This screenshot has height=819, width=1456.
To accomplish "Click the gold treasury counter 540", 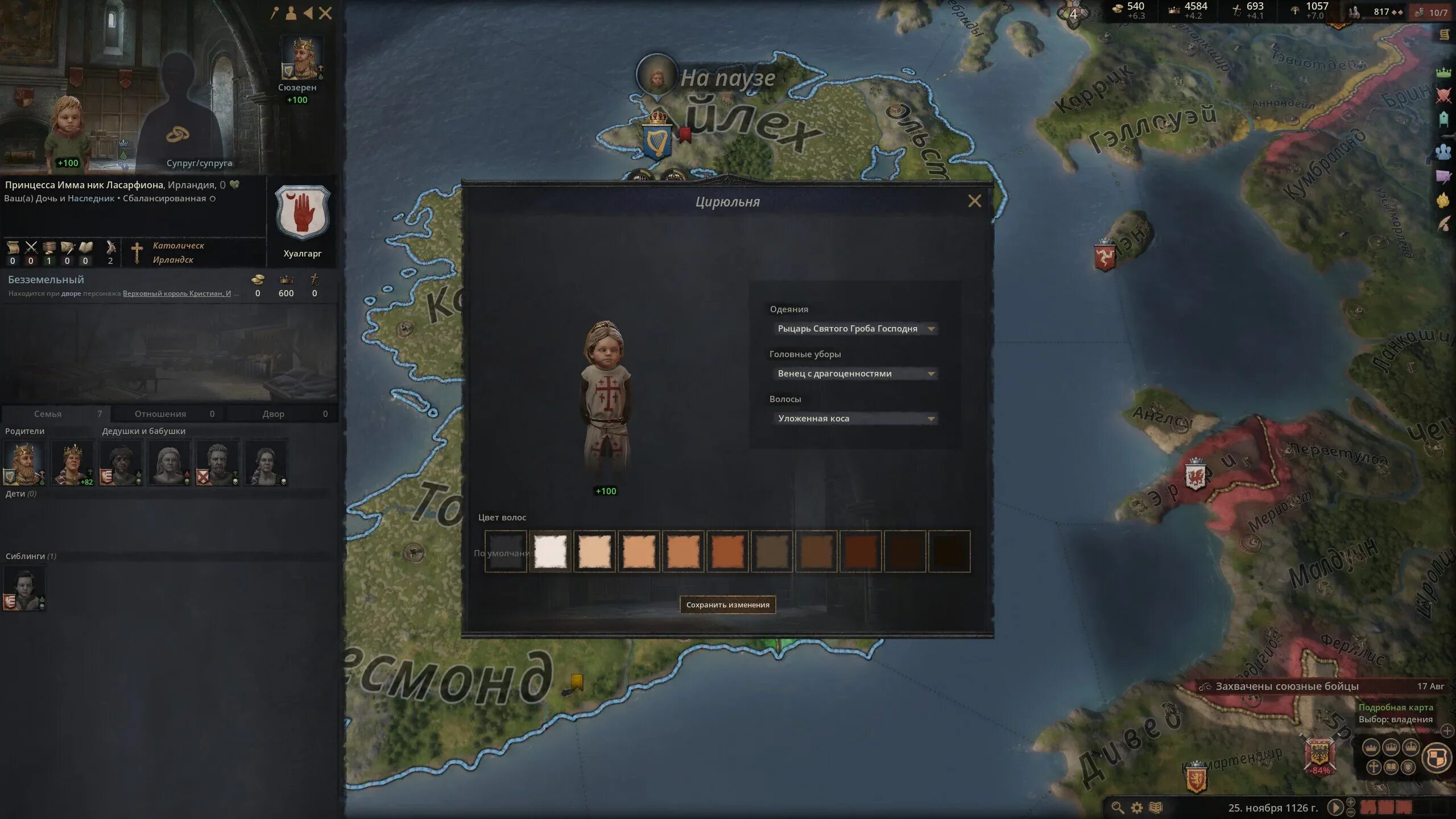I will pos(1129,10).
